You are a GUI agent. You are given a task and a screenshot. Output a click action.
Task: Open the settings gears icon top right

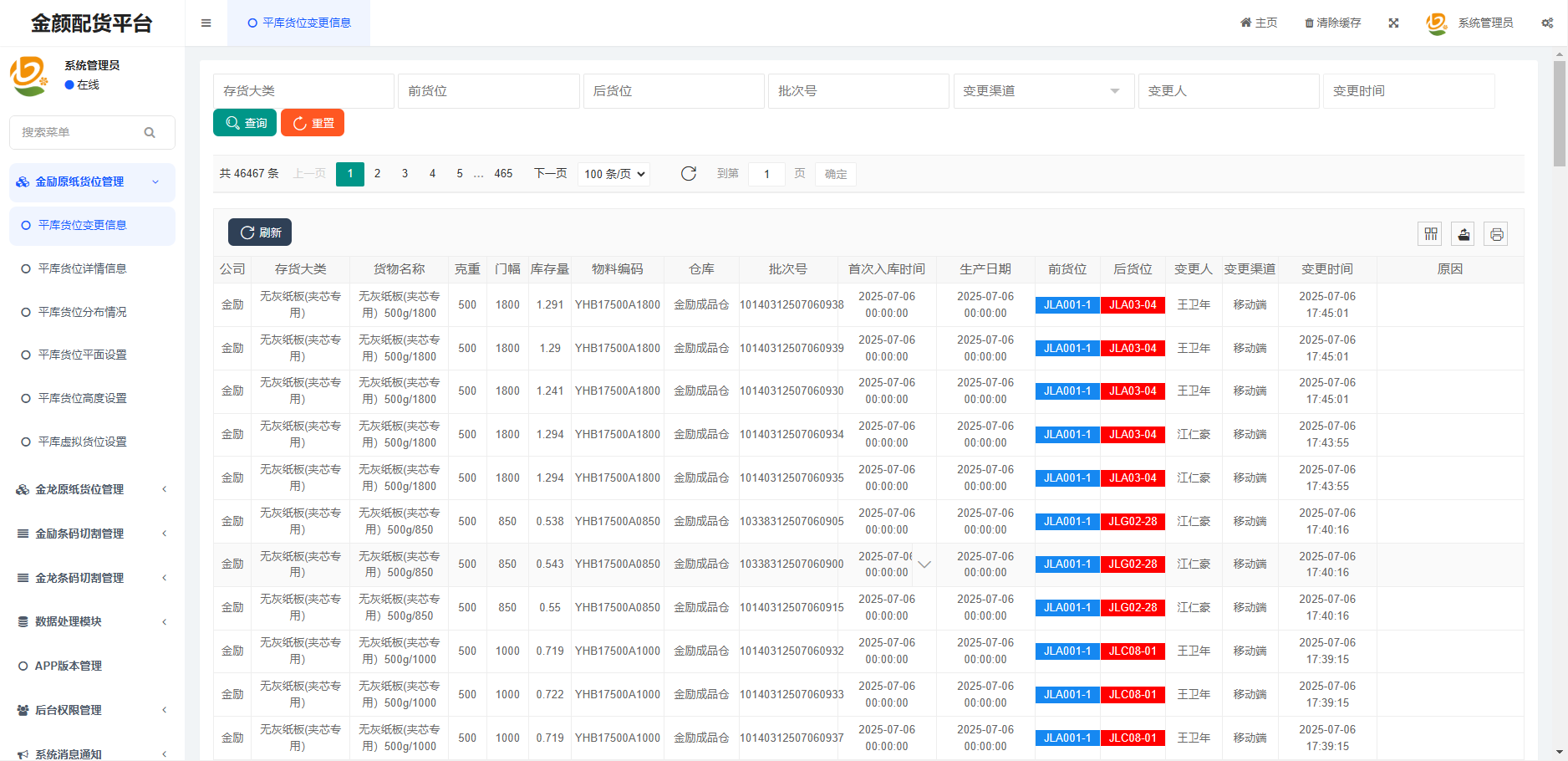pyautogui.click(x=1547, y=23)
